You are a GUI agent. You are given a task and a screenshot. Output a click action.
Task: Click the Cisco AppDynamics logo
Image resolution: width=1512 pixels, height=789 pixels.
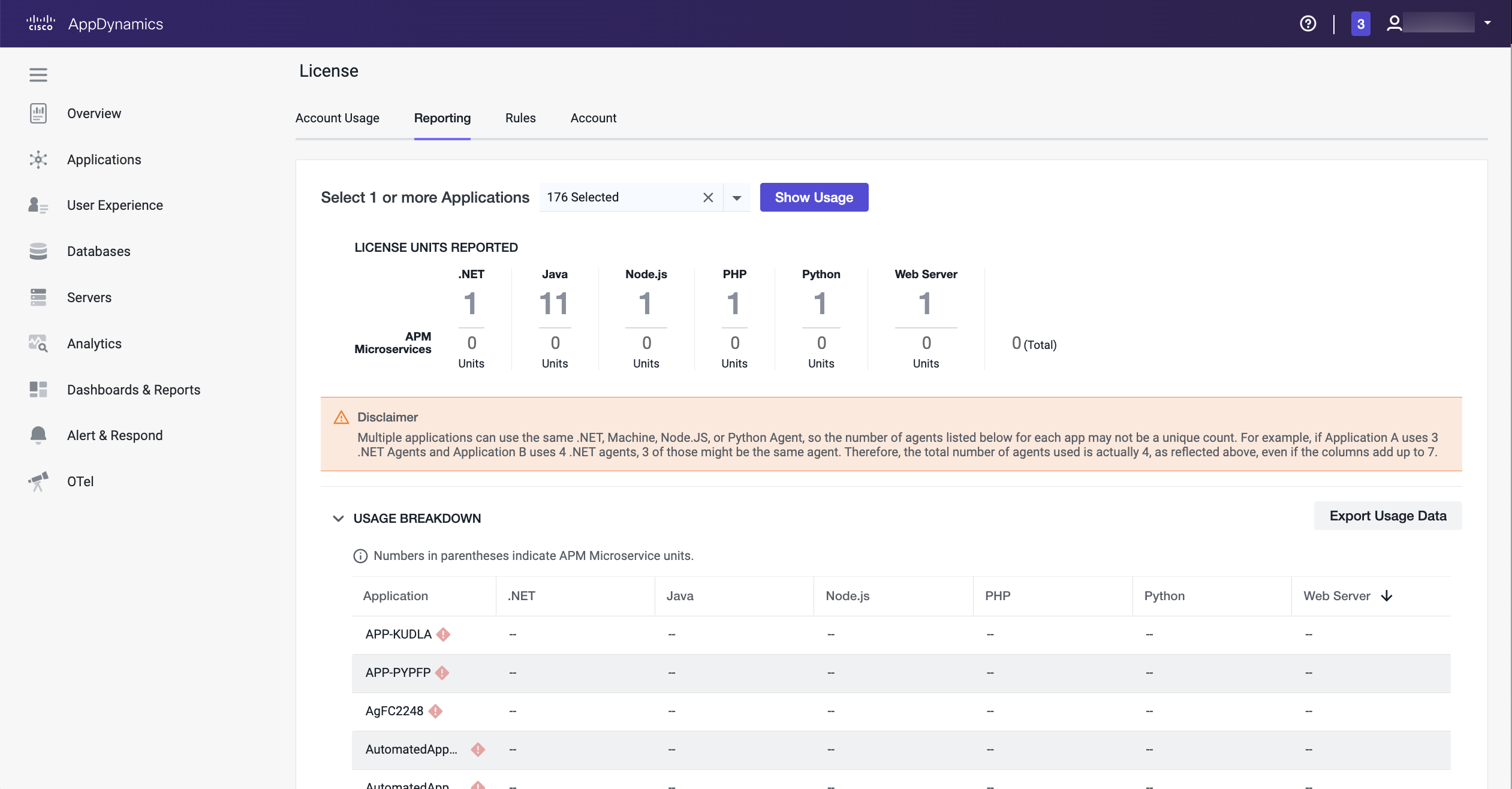coord(95,23)
